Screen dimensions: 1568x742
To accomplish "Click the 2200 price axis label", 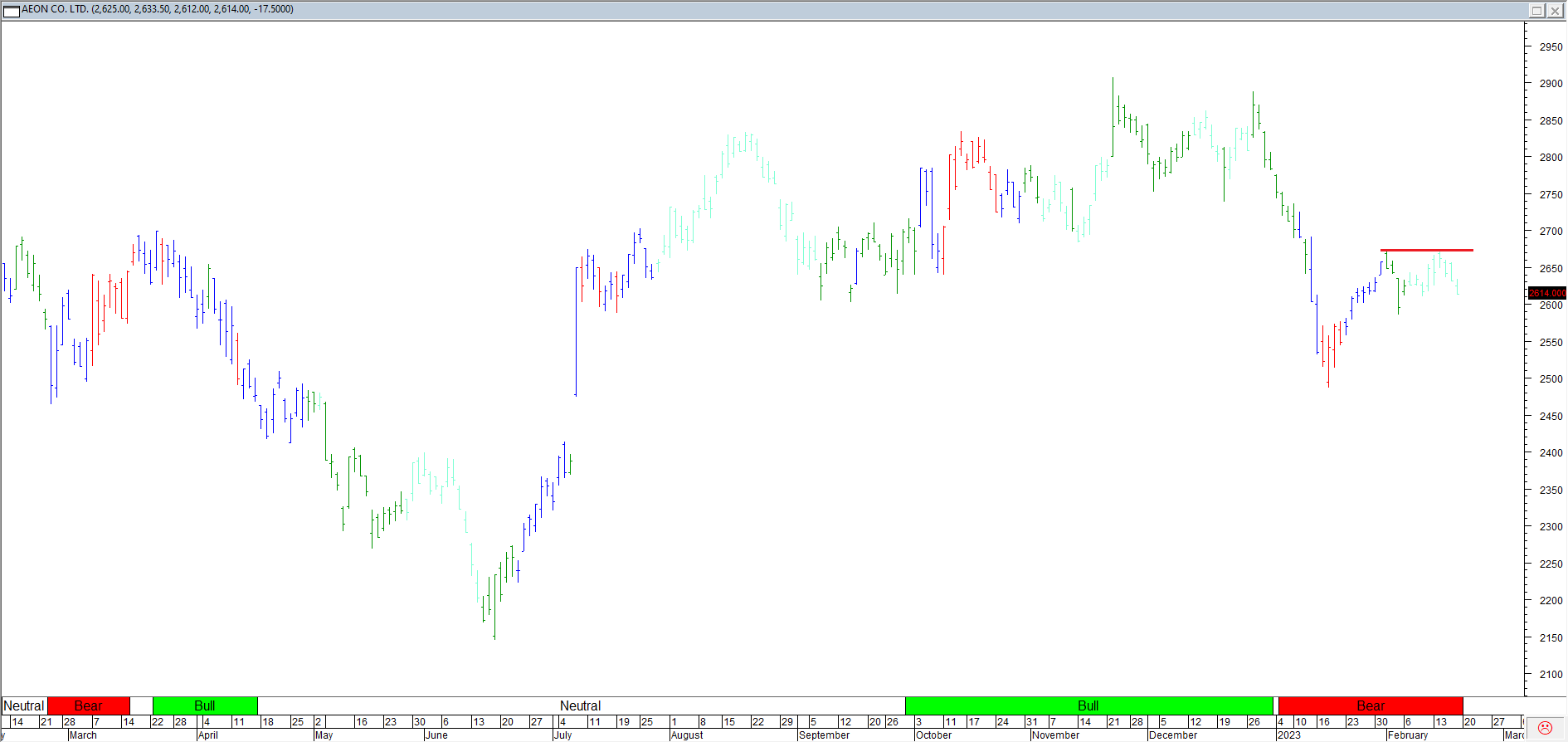I will [x=1551, y=601].
